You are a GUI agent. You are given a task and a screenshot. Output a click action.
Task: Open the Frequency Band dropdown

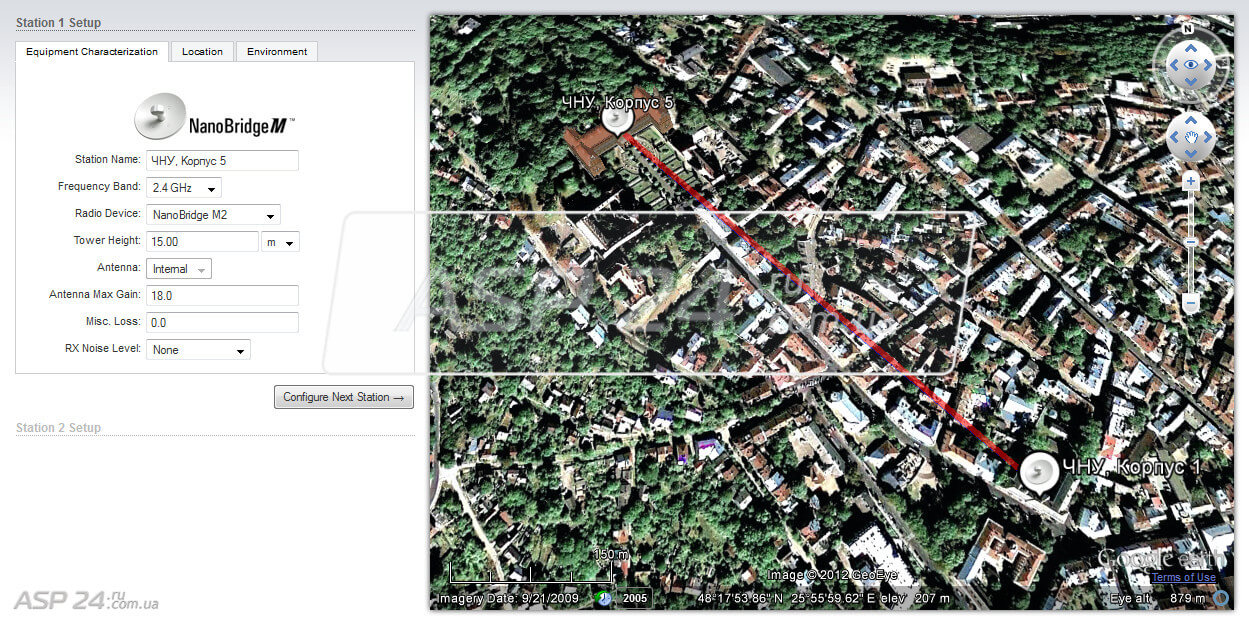tap(184, 188)
